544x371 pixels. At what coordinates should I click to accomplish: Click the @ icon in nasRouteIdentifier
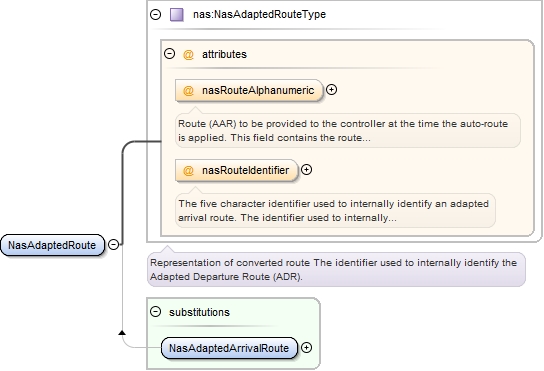tap(188, 170)
